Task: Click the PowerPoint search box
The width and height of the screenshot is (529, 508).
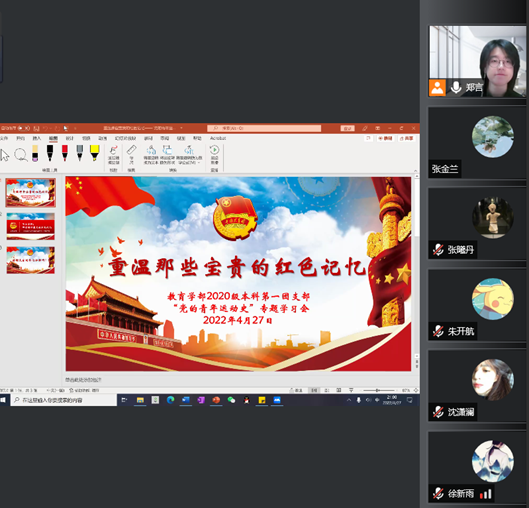Action: coord(264,128)
